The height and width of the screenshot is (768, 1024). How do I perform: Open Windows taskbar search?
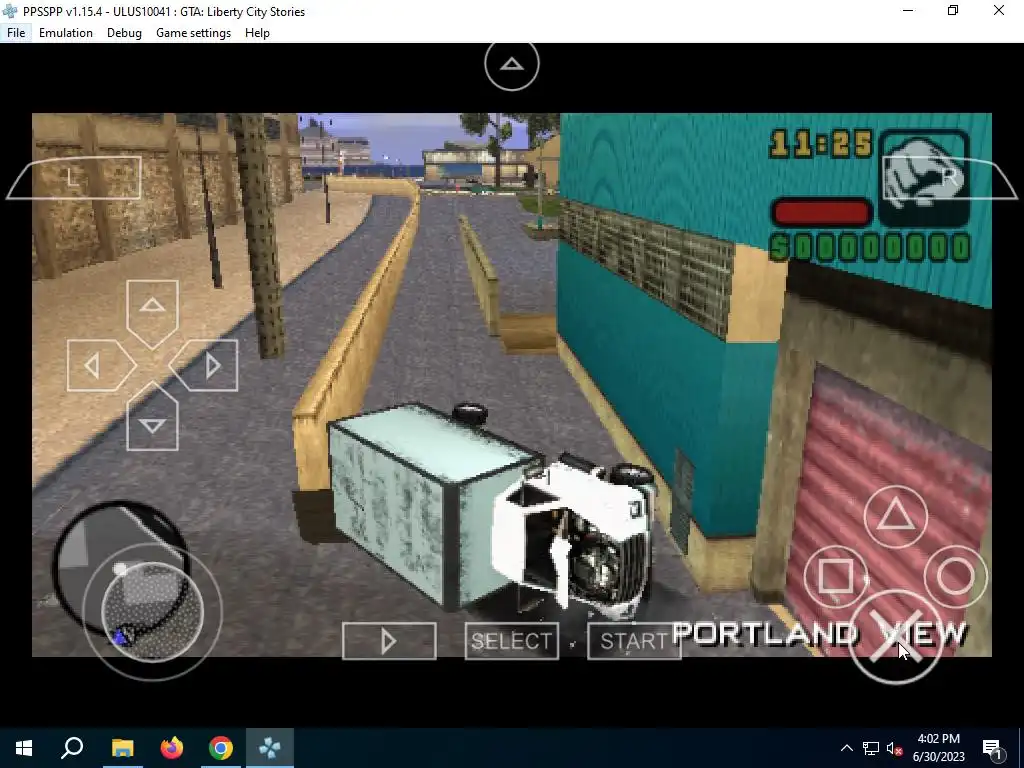coord(72,748)
